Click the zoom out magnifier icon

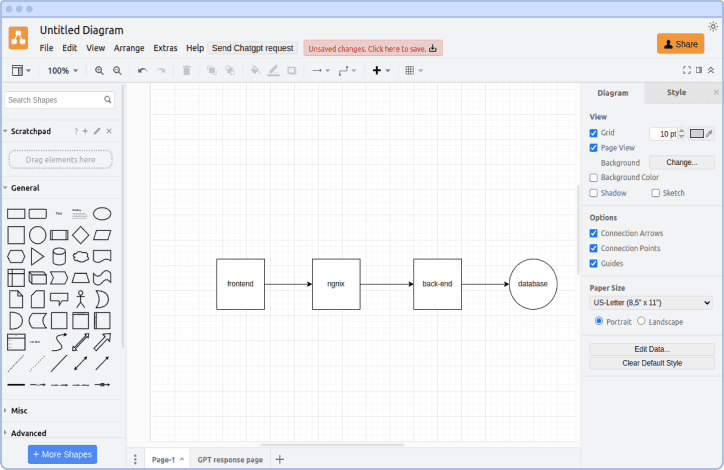117,71
